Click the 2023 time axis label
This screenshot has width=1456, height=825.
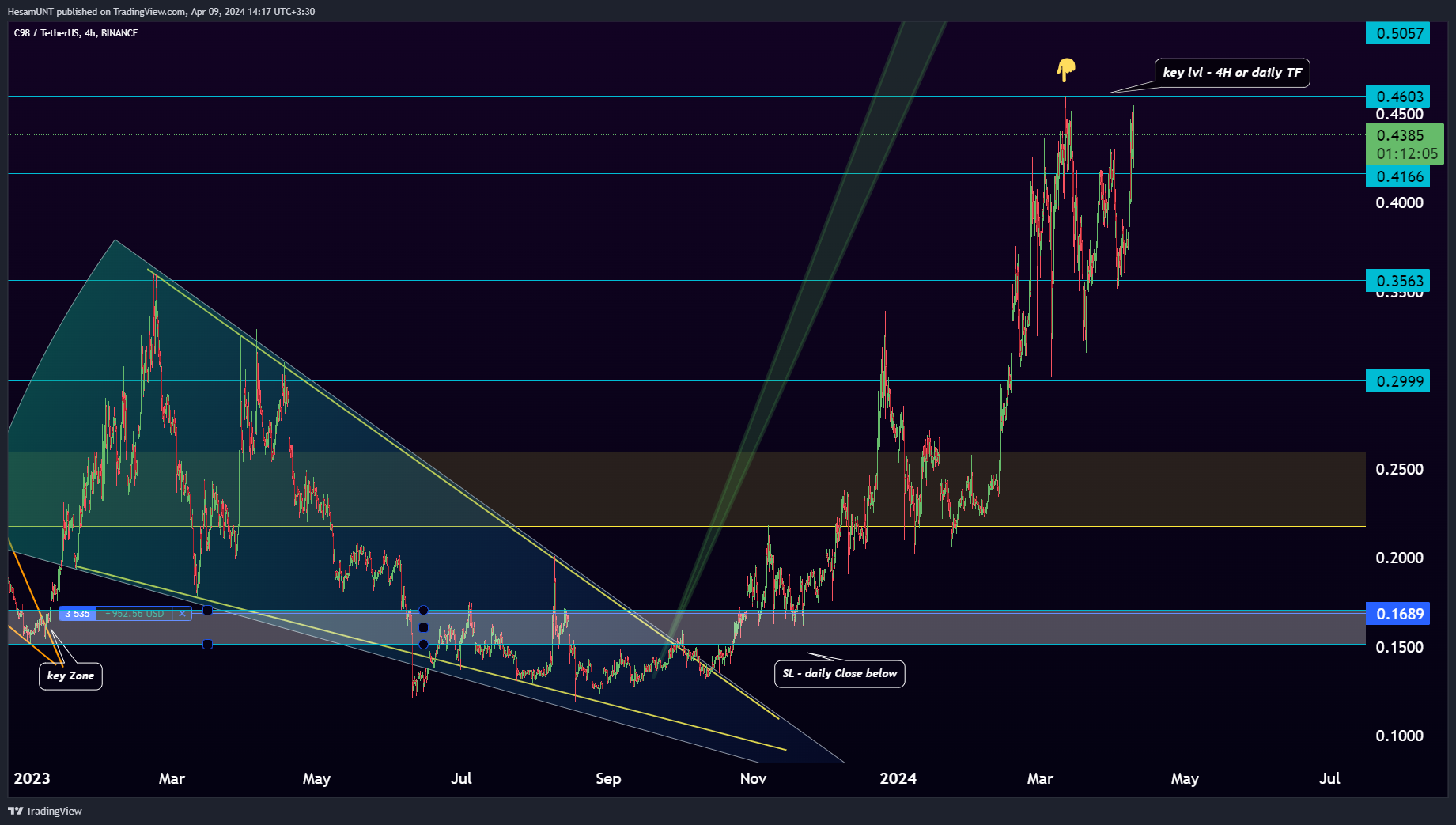click(32, 778)
